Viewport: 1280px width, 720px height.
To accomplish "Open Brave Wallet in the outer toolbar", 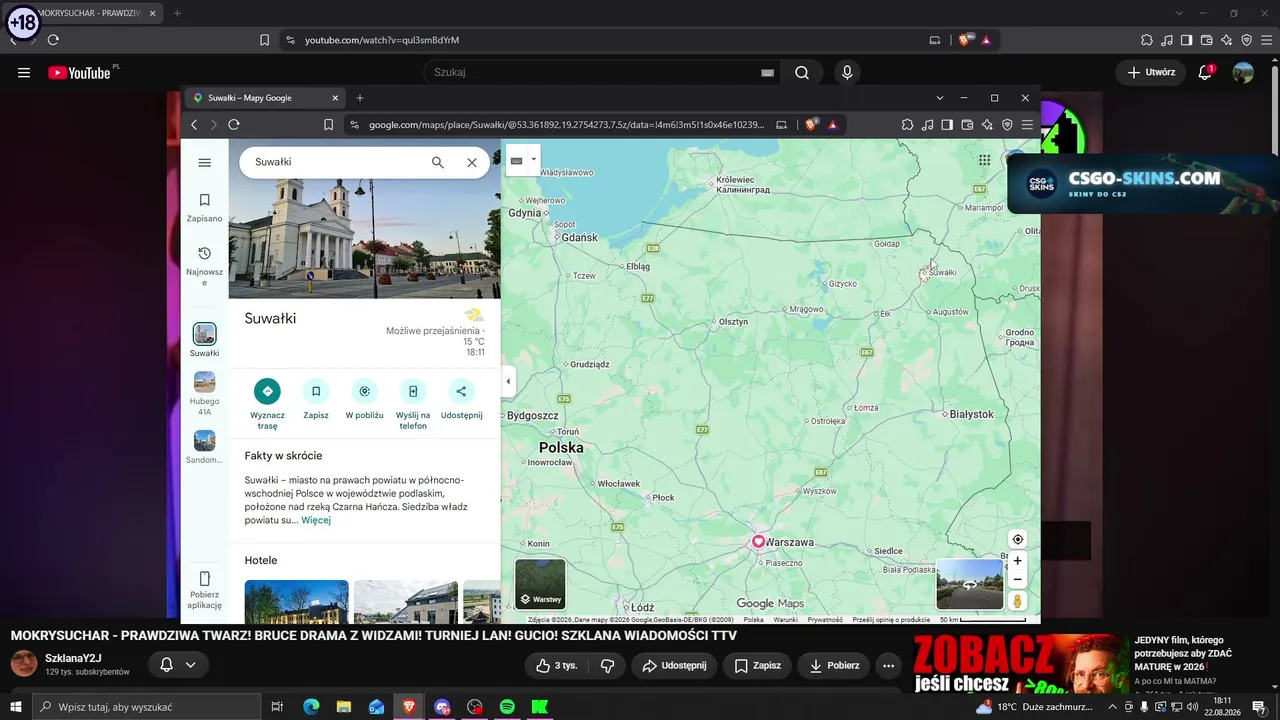I will 1207,40.
